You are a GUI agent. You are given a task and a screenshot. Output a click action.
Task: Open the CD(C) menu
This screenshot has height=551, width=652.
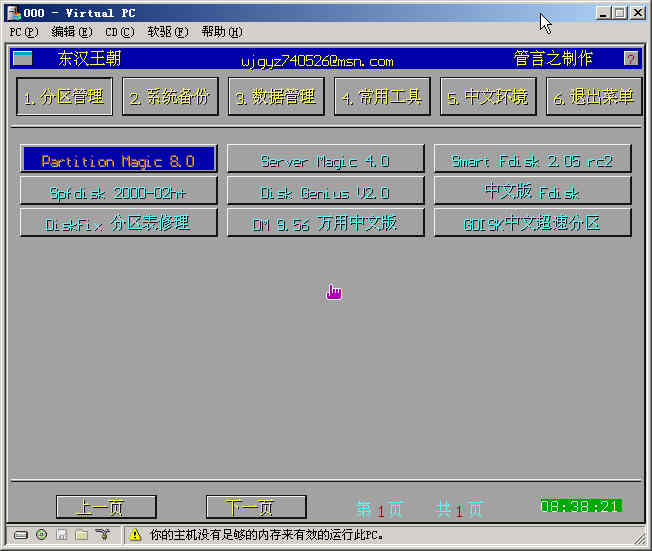(x=120, y=32)
